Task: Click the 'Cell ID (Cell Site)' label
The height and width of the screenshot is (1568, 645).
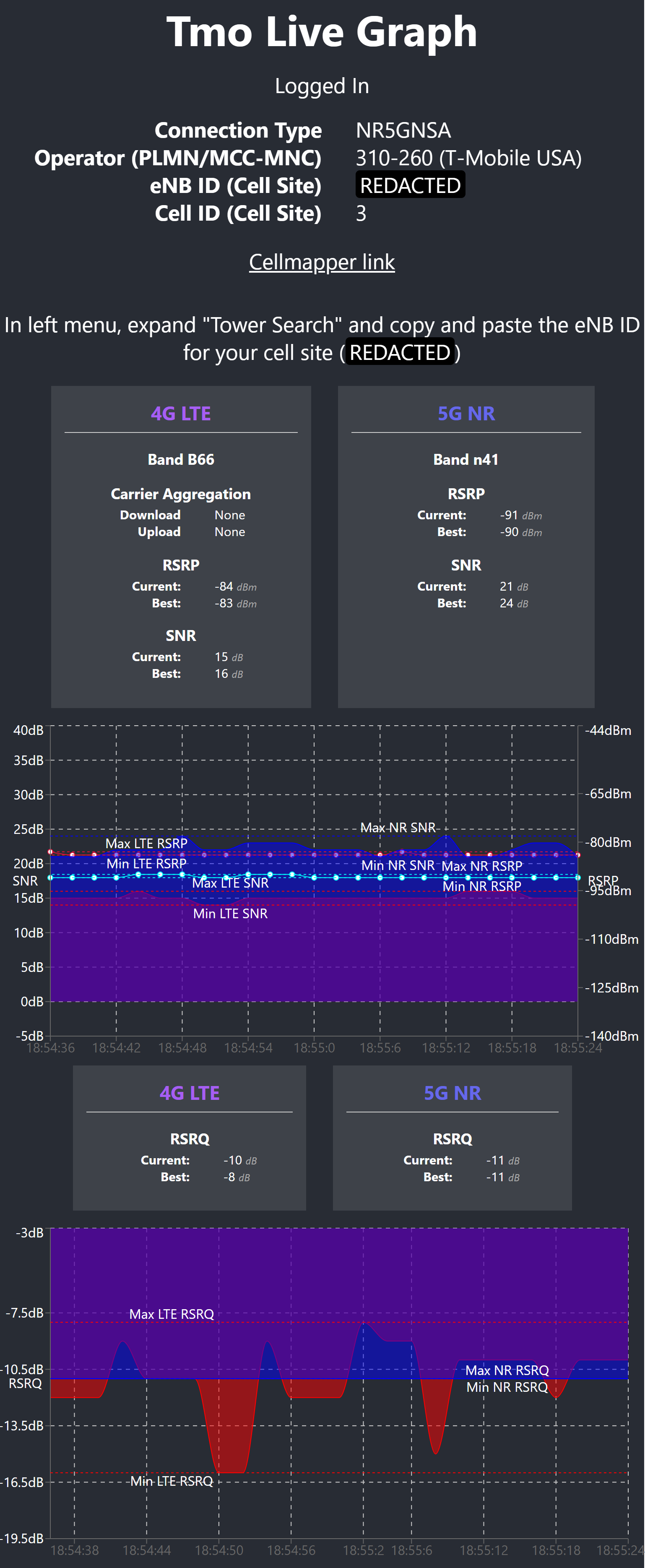Action: pos(238,213)
